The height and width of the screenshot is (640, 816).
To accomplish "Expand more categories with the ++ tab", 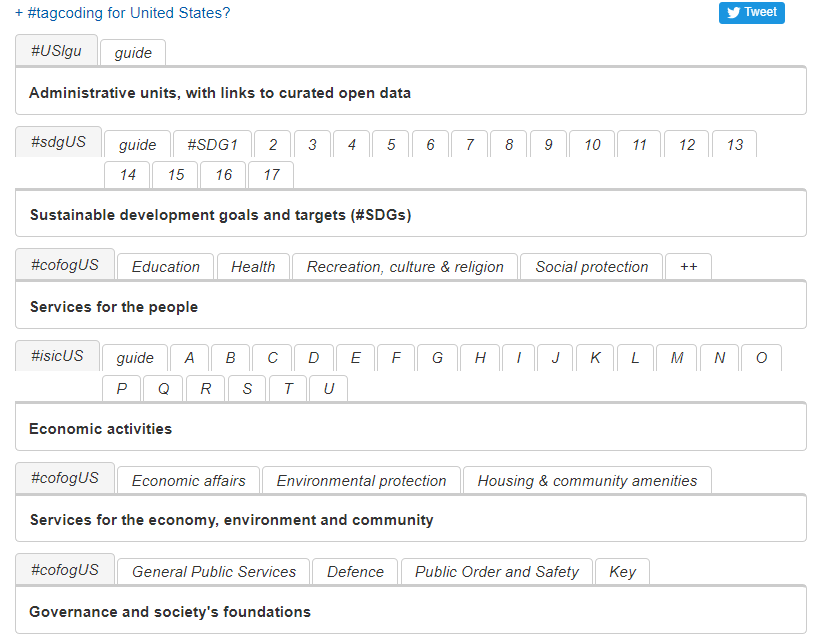I will 688,266.
